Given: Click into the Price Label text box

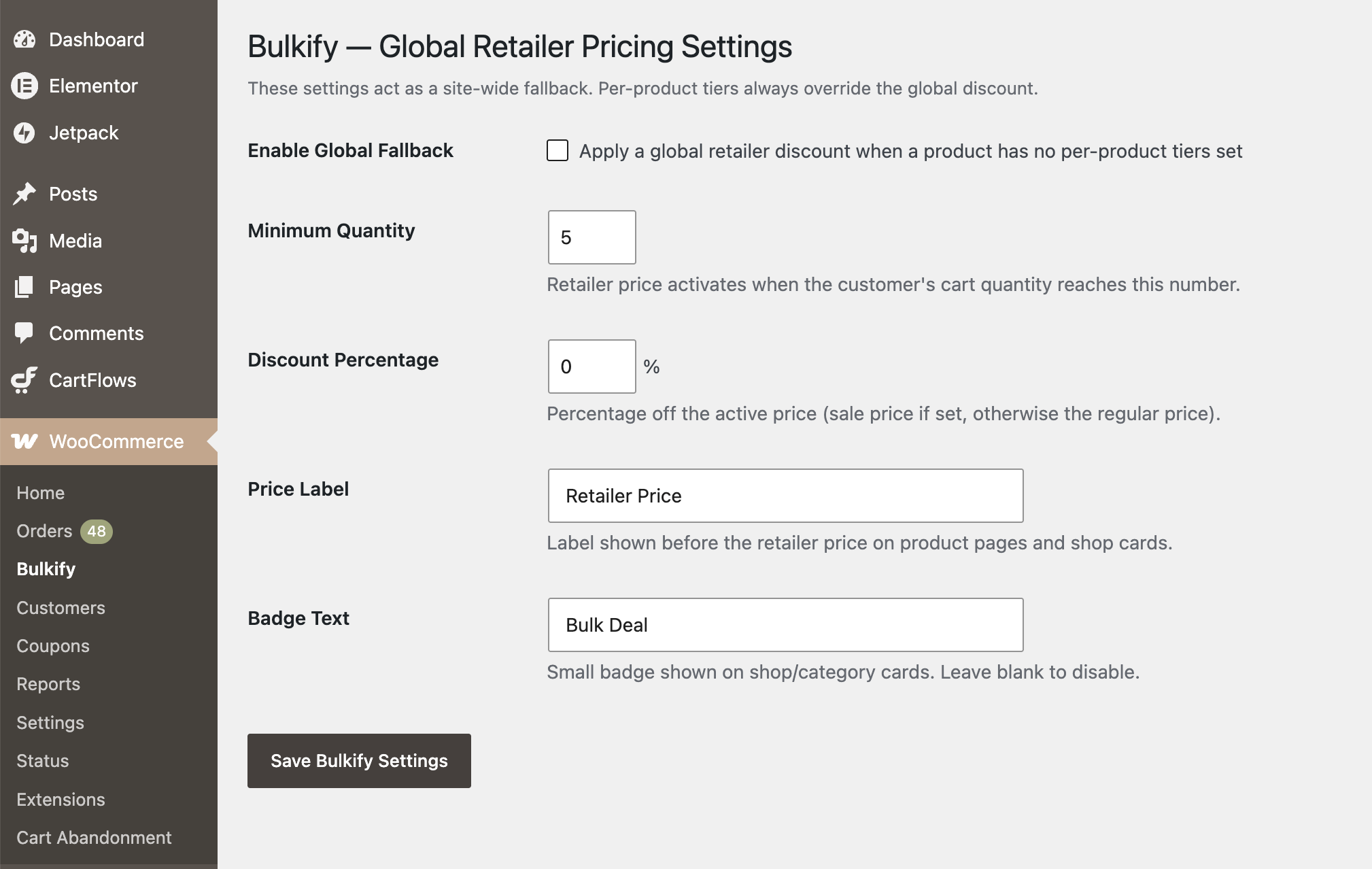Looking at the screenshot, I should coord(786,496).
